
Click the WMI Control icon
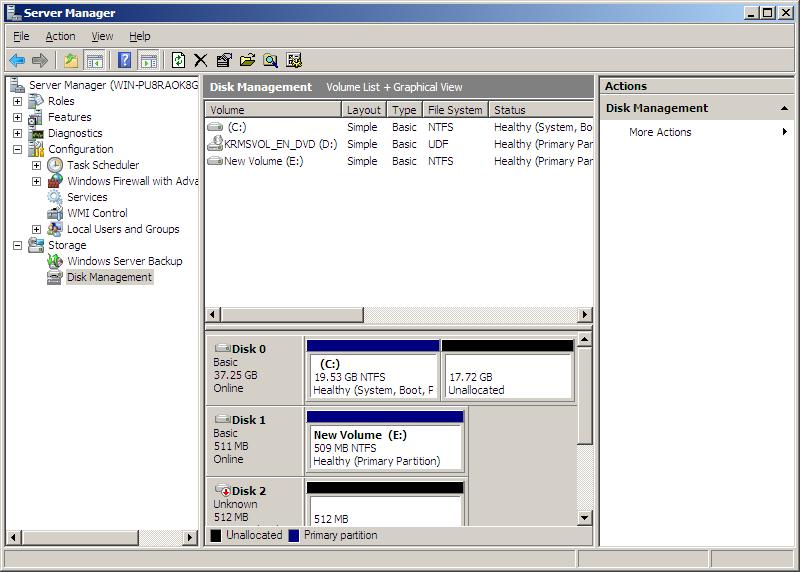55,213
